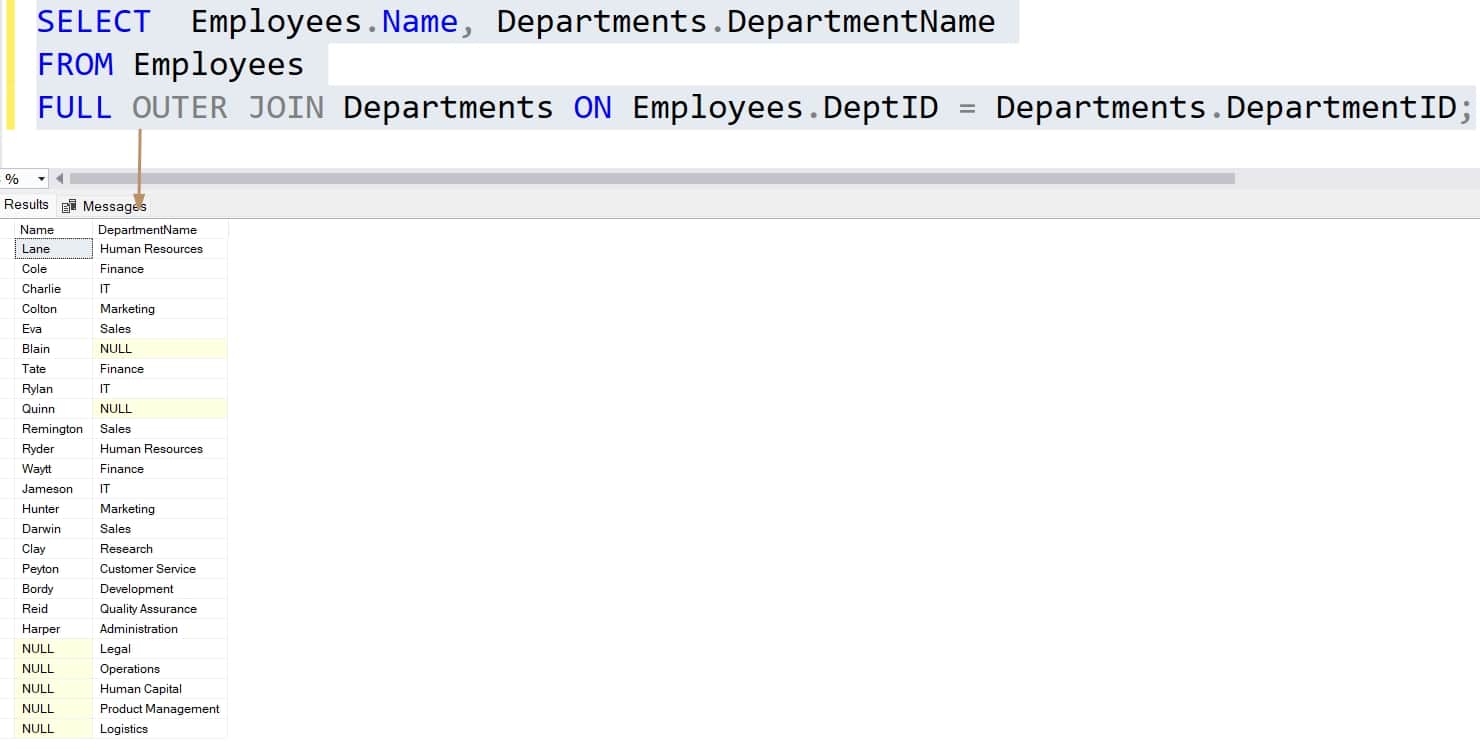The image size is (1480, 750).
Task: Click the Messages tab icon
Action: 69,205
